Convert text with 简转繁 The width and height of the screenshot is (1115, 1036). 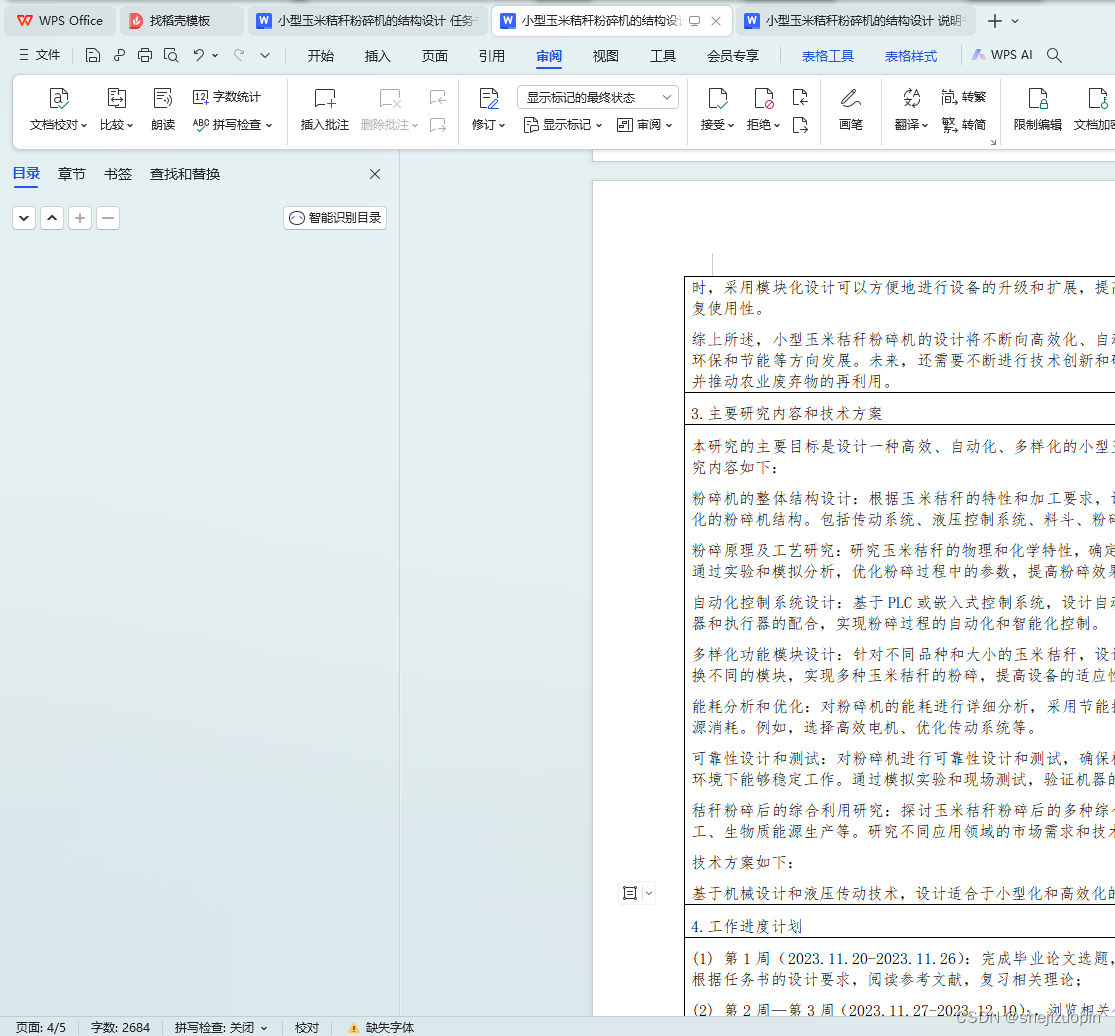[x=964, y=97]
